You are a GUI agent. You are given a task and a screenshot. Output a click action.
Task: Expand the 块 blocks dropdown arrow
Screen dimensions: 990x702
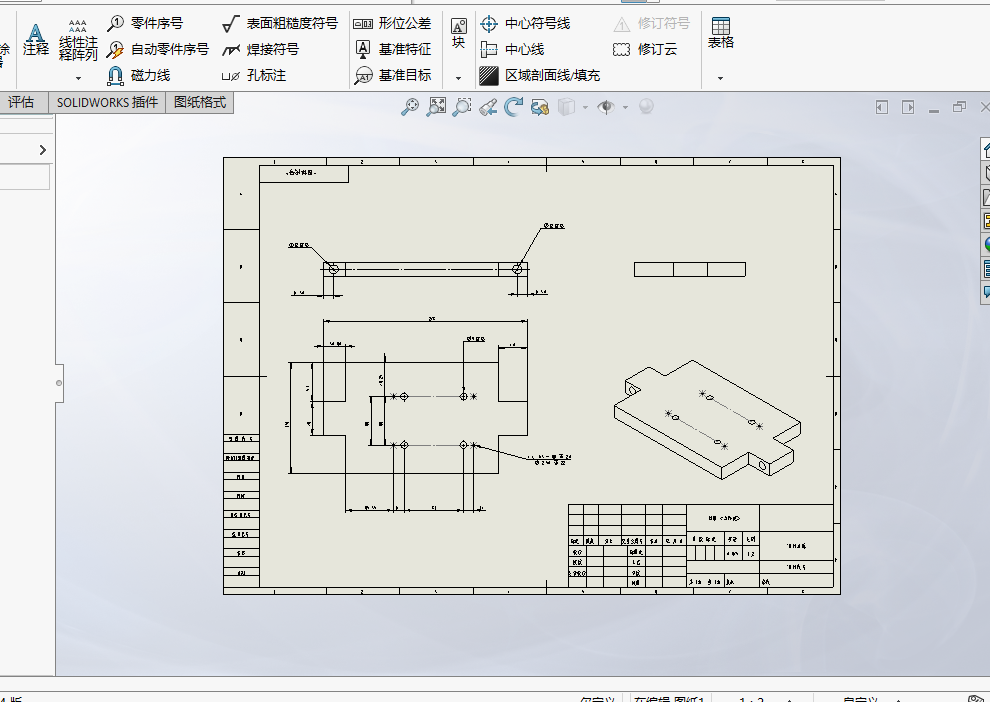(x=458, y=78)
